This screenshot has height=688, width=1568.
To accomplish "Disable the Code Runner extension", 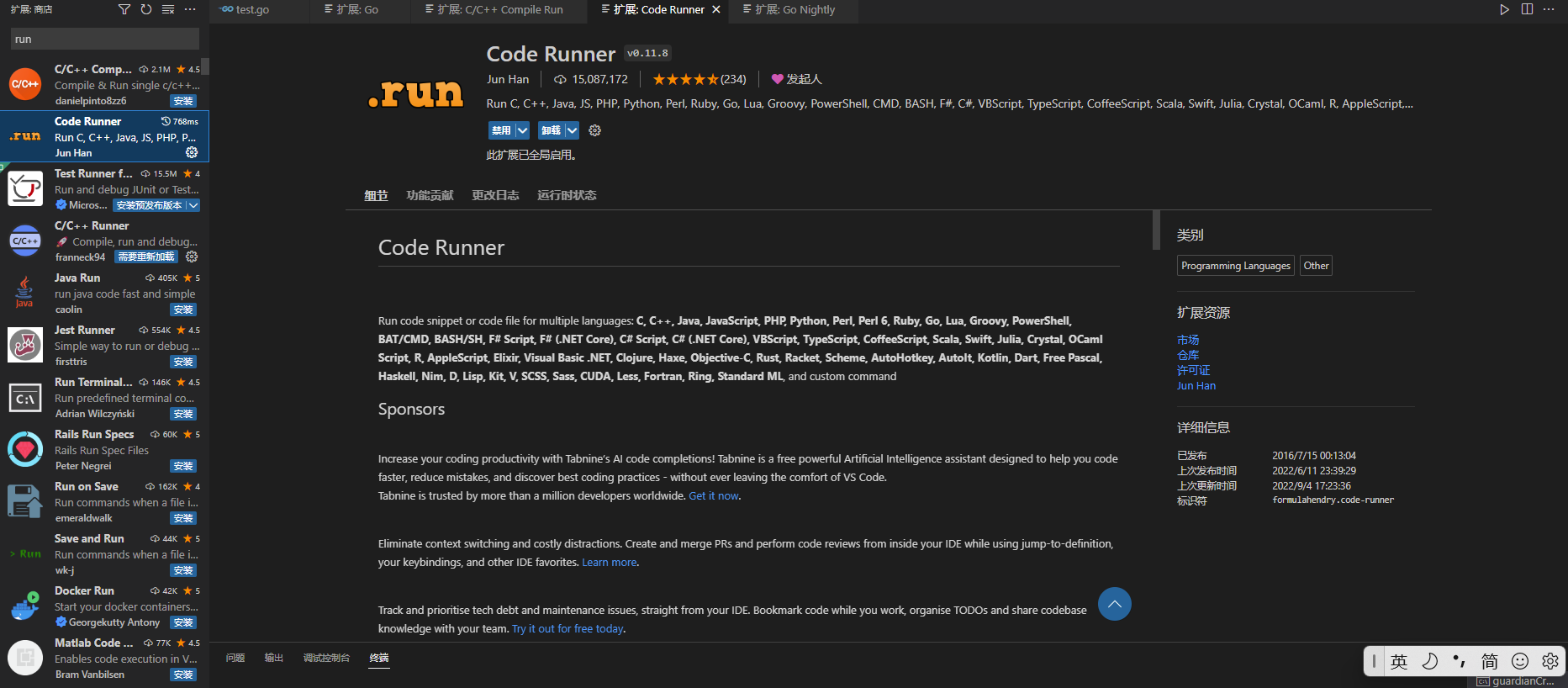I will tap(501, 130).
